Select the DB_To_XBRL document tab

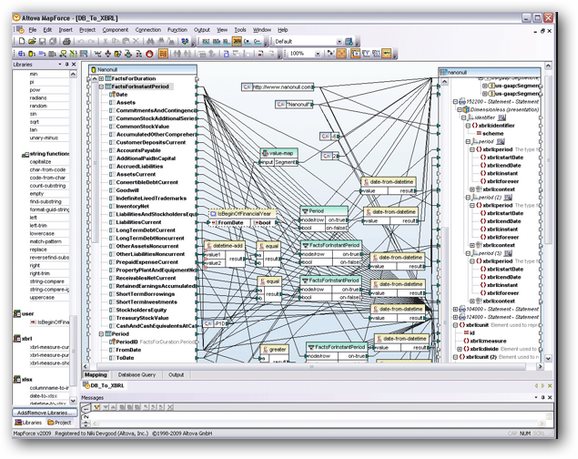[104, 386]
